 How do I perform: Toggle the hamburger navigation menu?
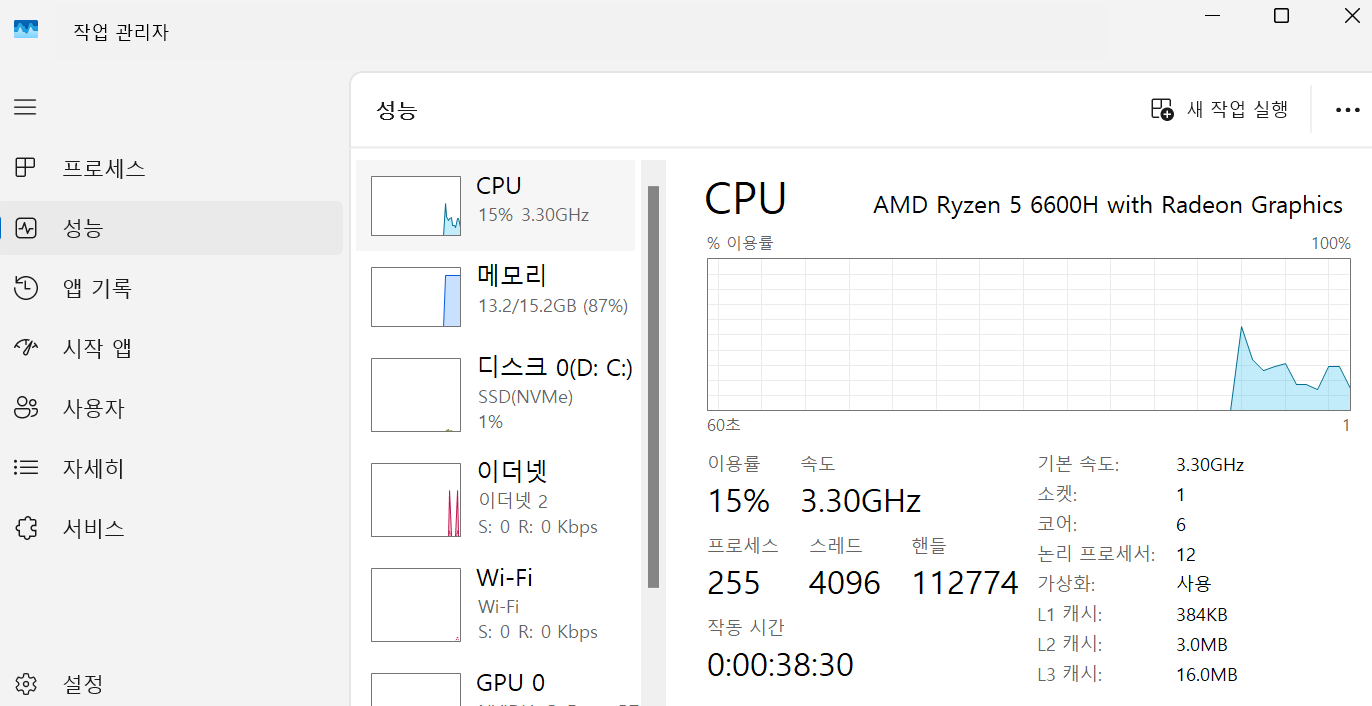(x=25, y=107)
